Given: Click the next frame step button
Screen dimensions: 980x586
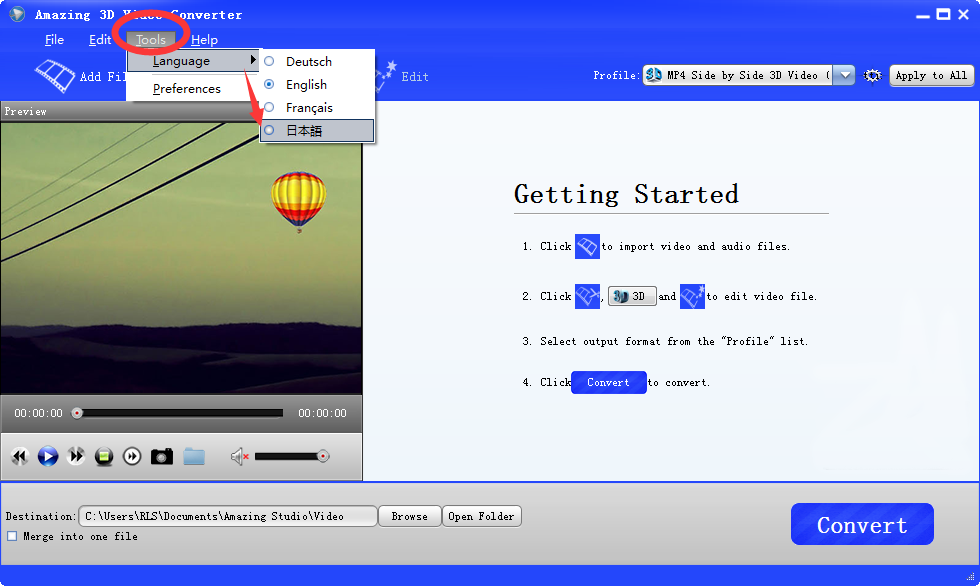Looking at the screenshot, I should point(132,457).
